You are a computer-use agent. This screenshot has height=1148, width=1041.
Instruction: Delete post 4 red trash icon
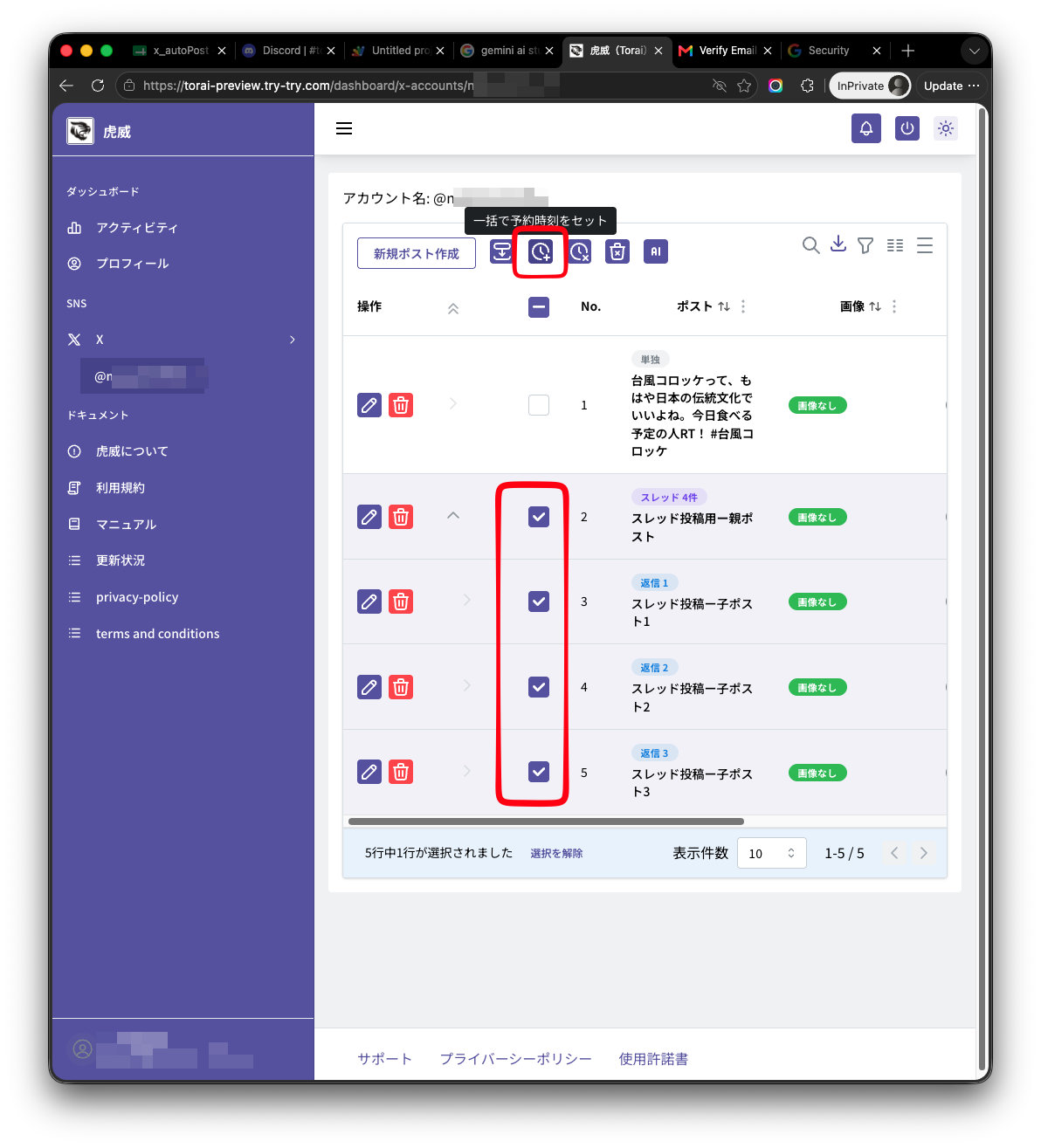(401, 687)
